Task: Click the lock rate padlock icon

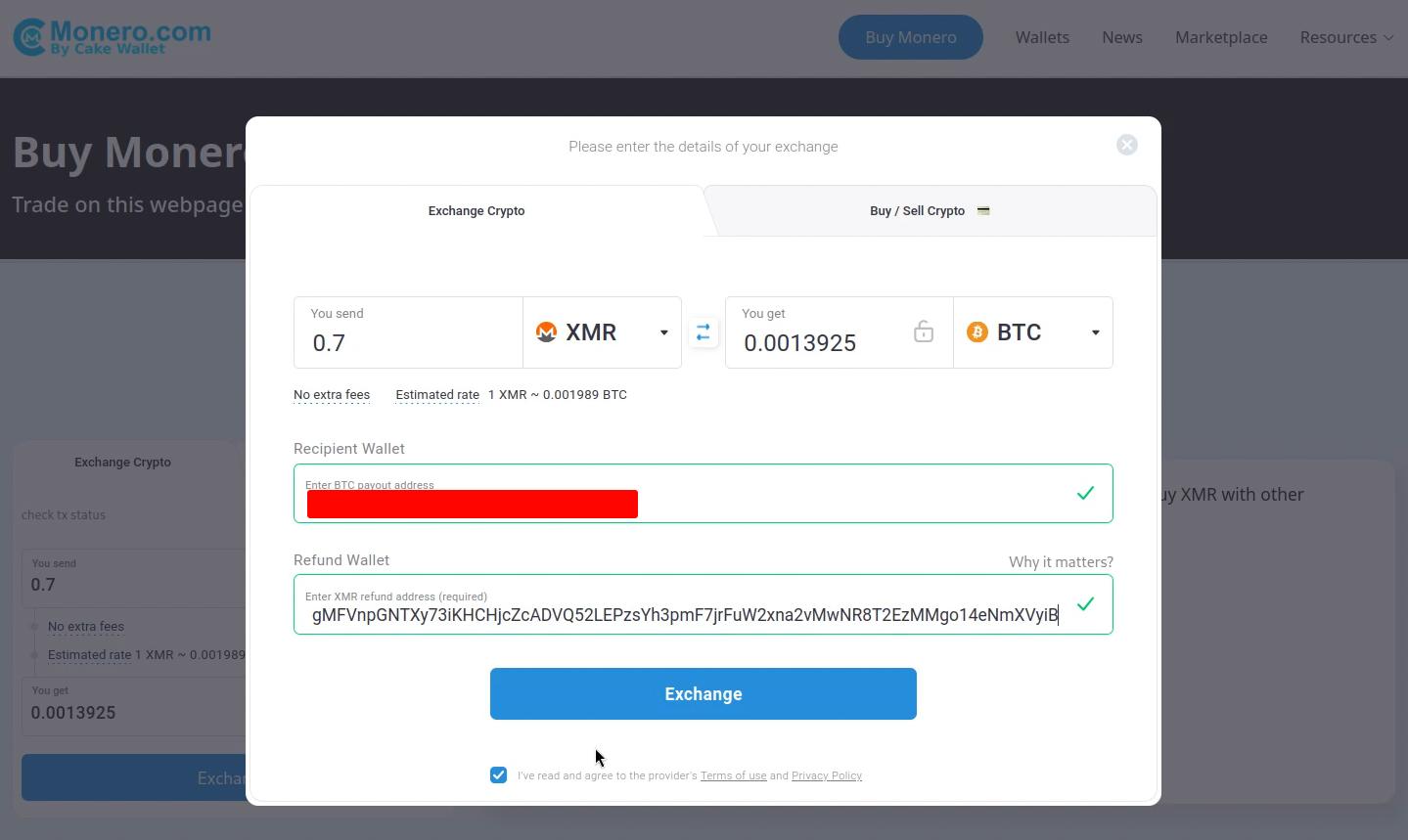Action: tap(923, 332)
